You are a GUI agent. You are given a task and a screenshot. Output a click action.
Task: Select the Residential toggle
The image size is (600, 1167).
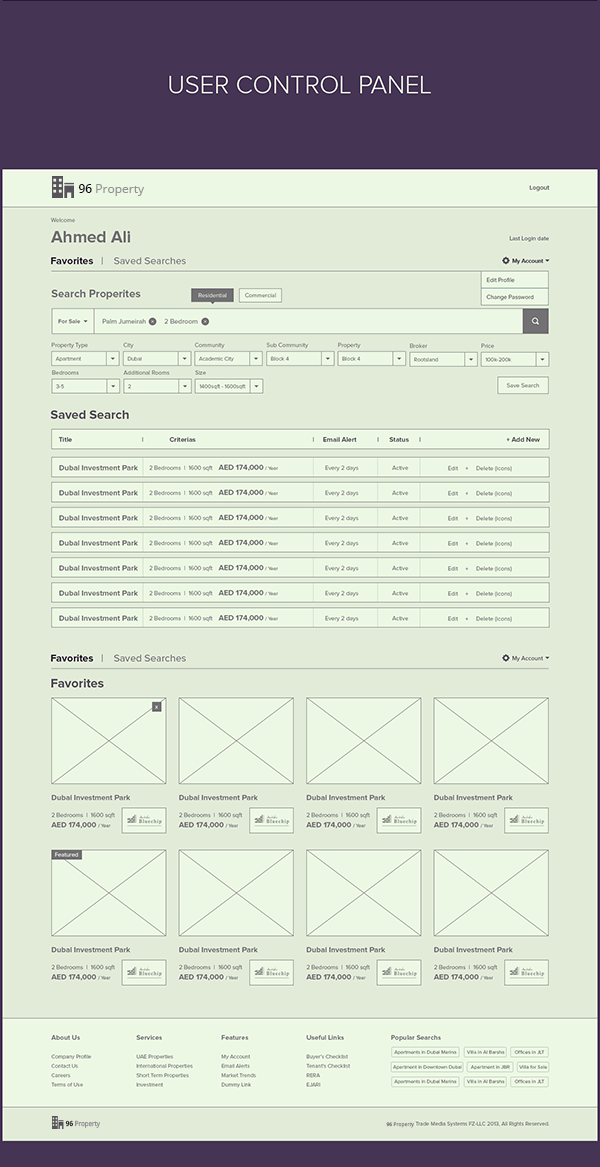point(212,295)
